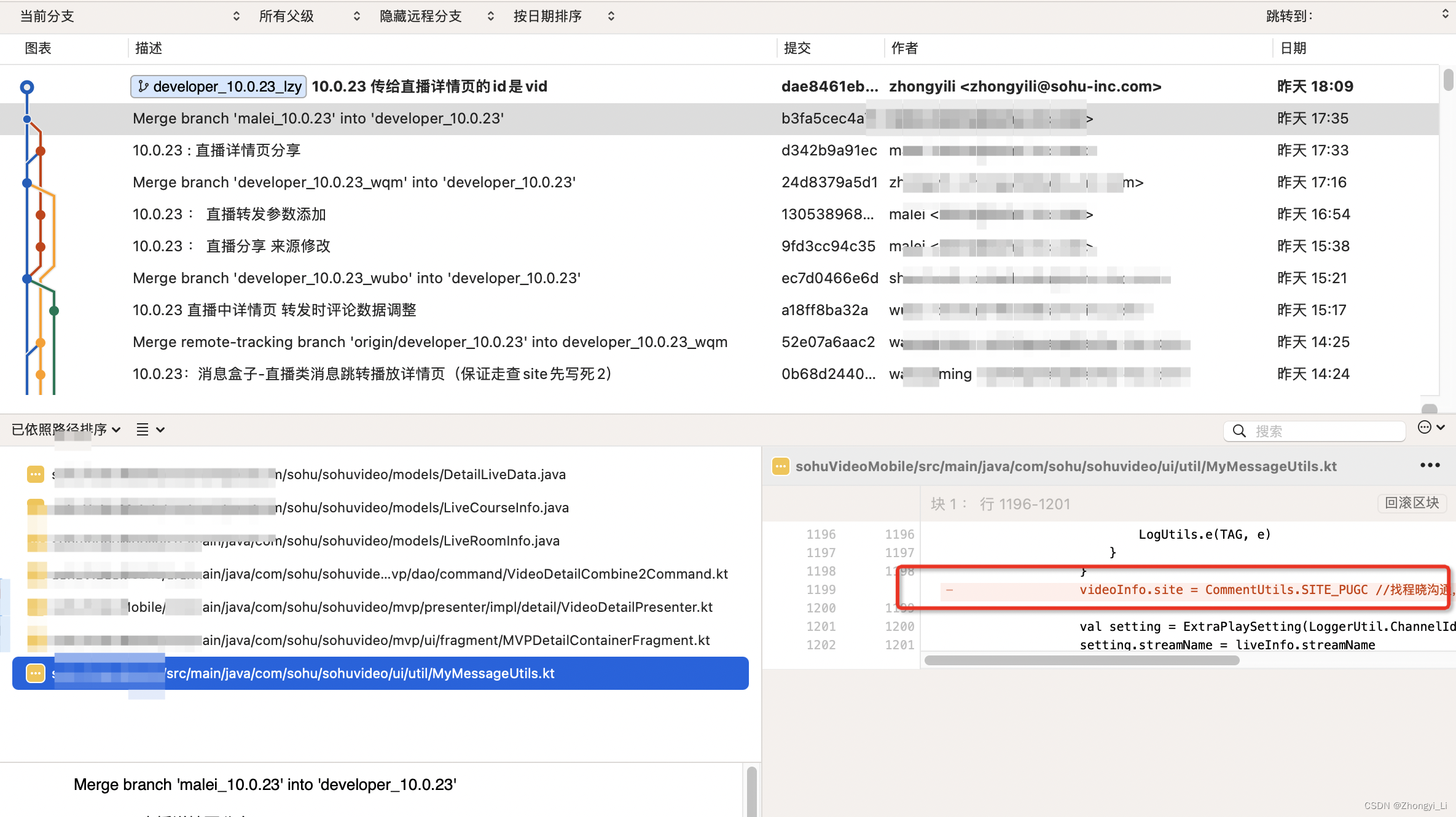Click diff file path heading MyMessageUtils.kt

pyautogui.click(x=1066, y=466)
